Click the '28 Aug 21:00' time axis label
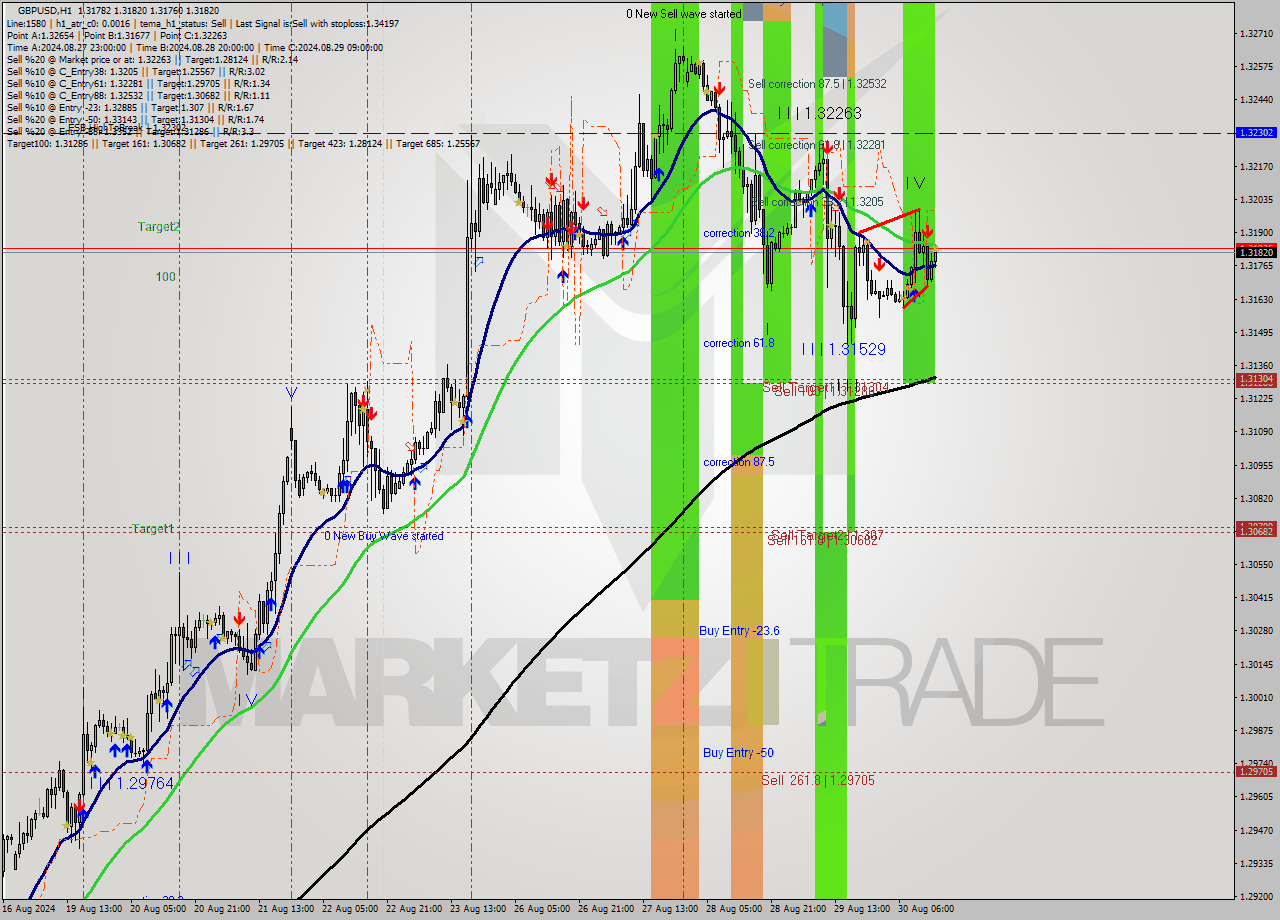Viewport: 1280px width, 920px height. point(797,909)
